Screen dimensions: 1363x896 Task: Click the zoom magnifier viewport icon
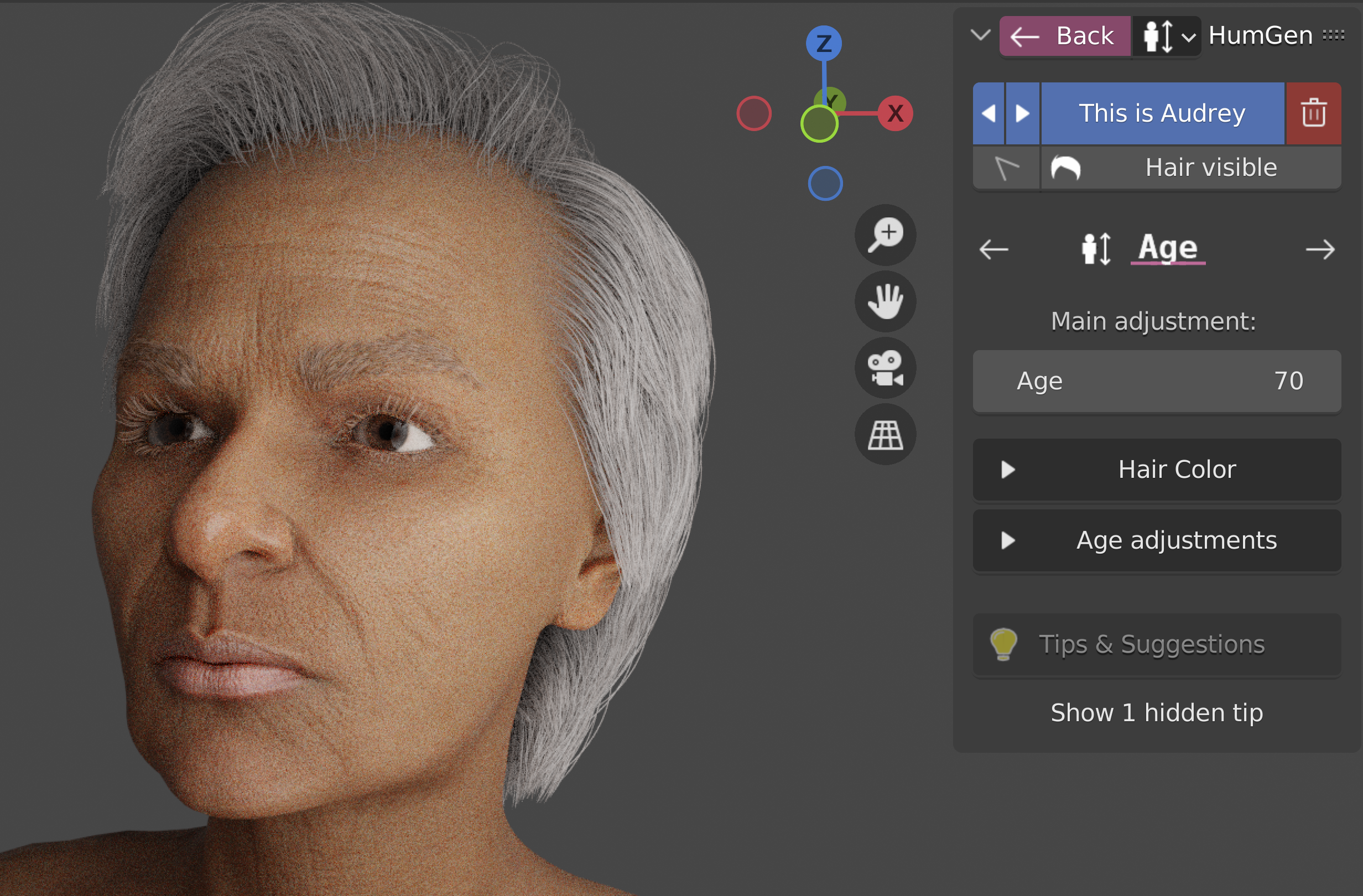pos(886,234)
